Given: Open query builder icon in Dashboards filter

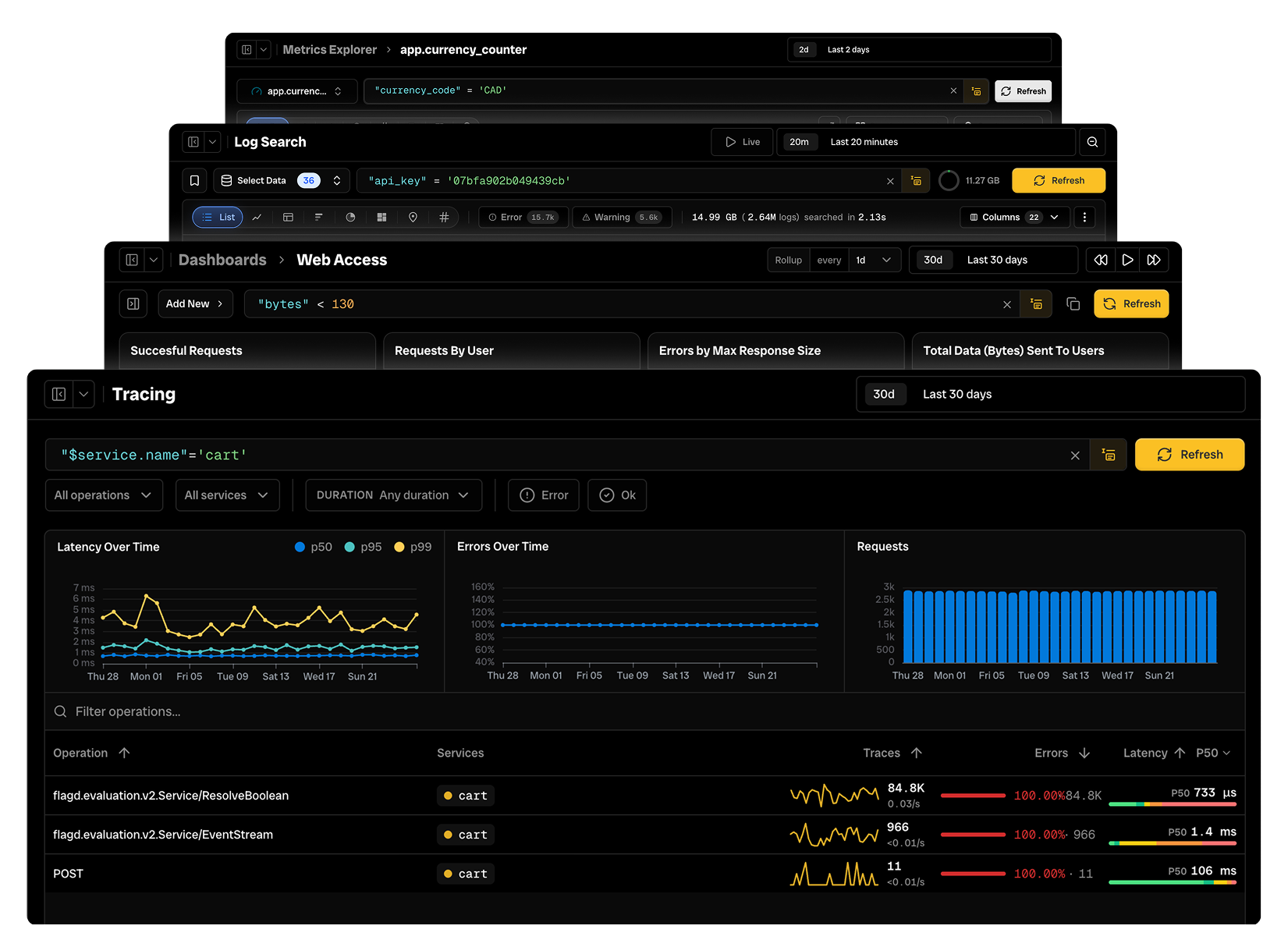Looking at the screenshot, I should (1036, 304).
